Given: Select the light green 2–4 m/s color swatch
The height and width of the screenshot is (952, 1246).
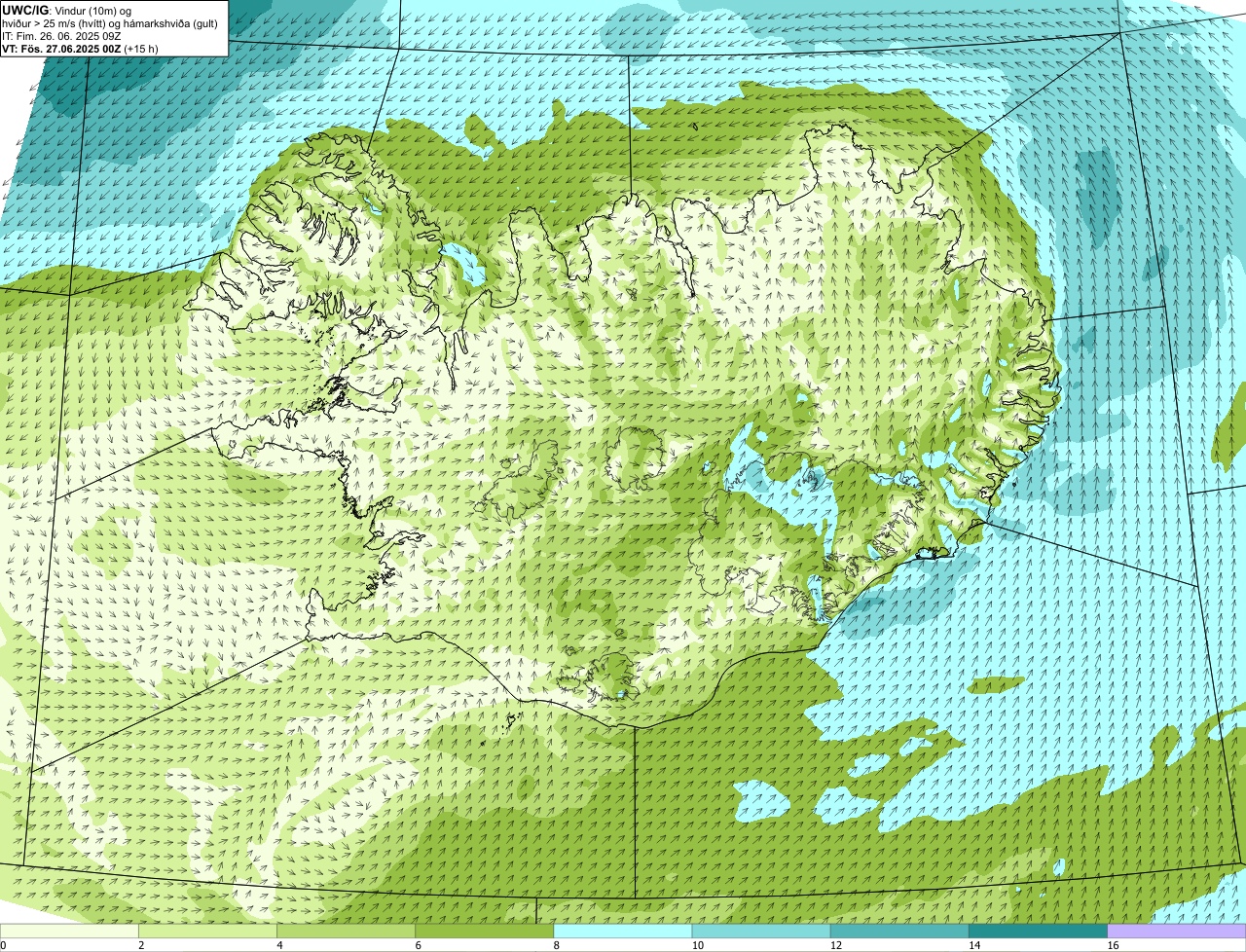Looking at the screenshot, I should pyautogui.click(x=208, y=932).
